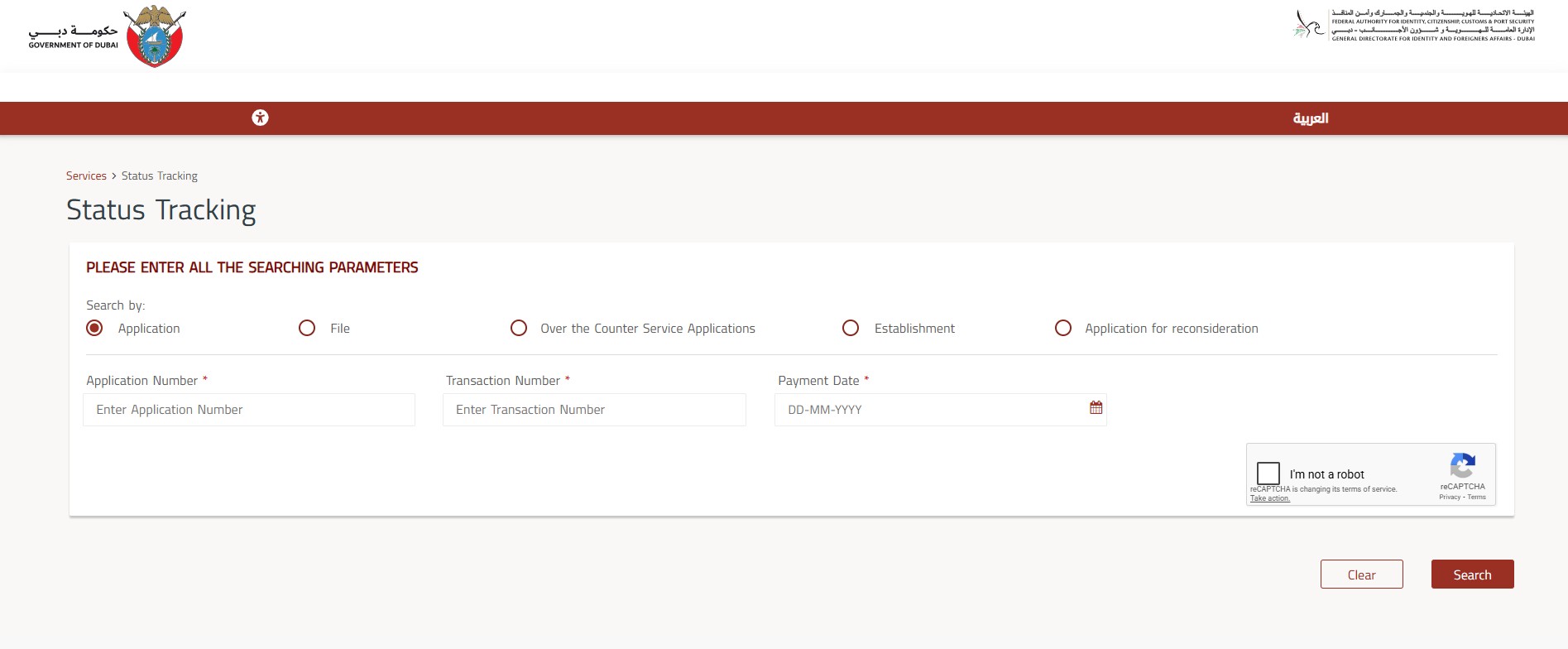This screenshot has height=649, width=1568.
Task: Switch language to Arabic (العربية)
Action: tap(1311, 118)
